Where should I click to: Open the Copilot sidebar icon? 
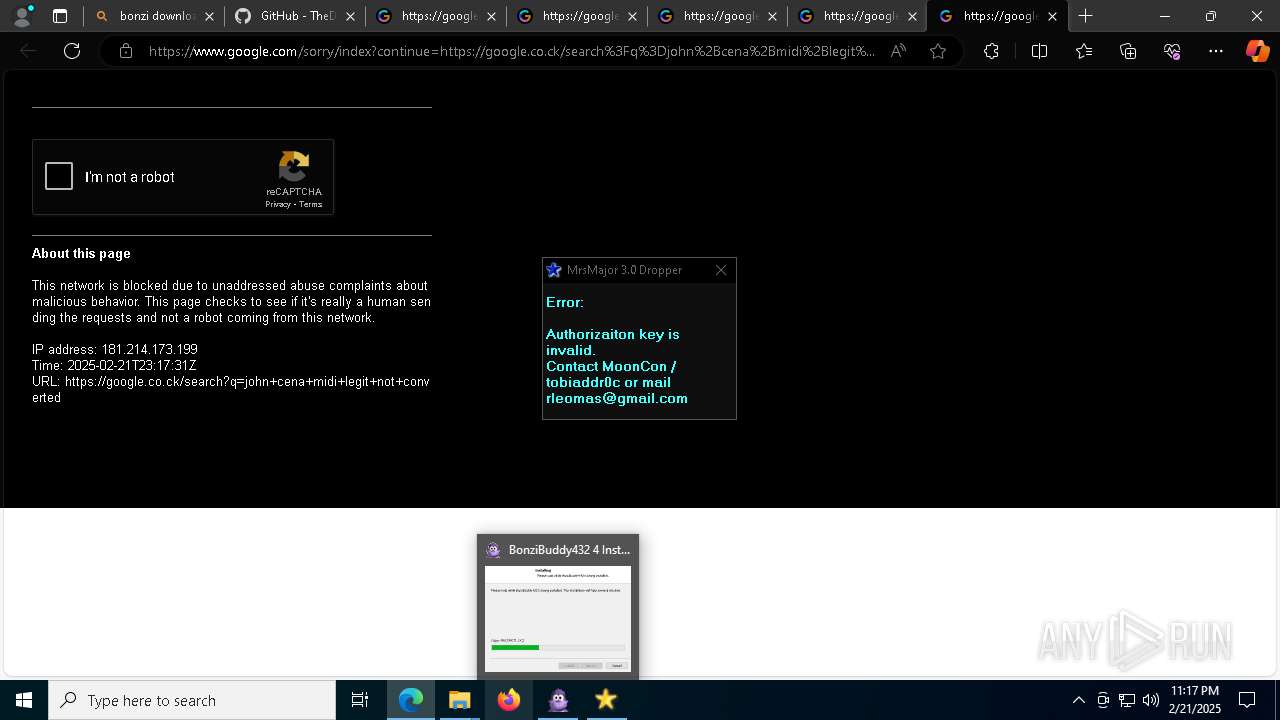click(x=1257, y=51)
